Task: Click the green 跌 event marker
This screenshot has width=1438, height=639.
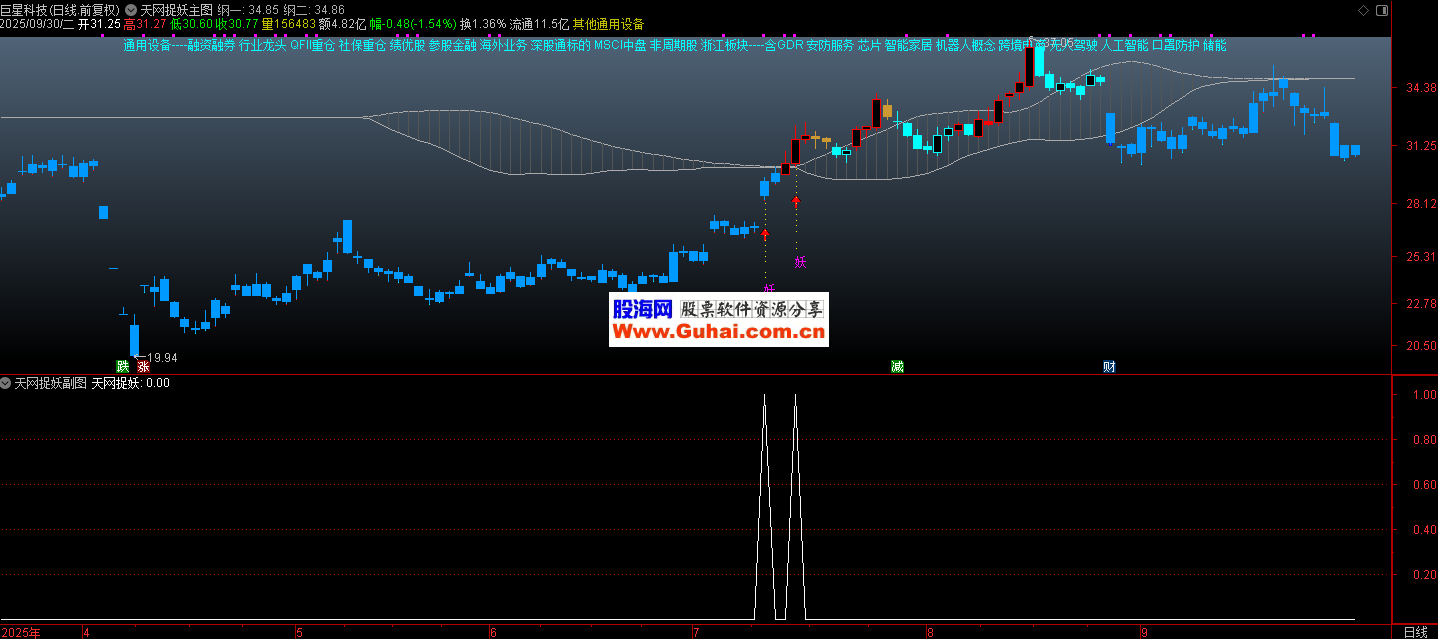Action: (123, 366)
